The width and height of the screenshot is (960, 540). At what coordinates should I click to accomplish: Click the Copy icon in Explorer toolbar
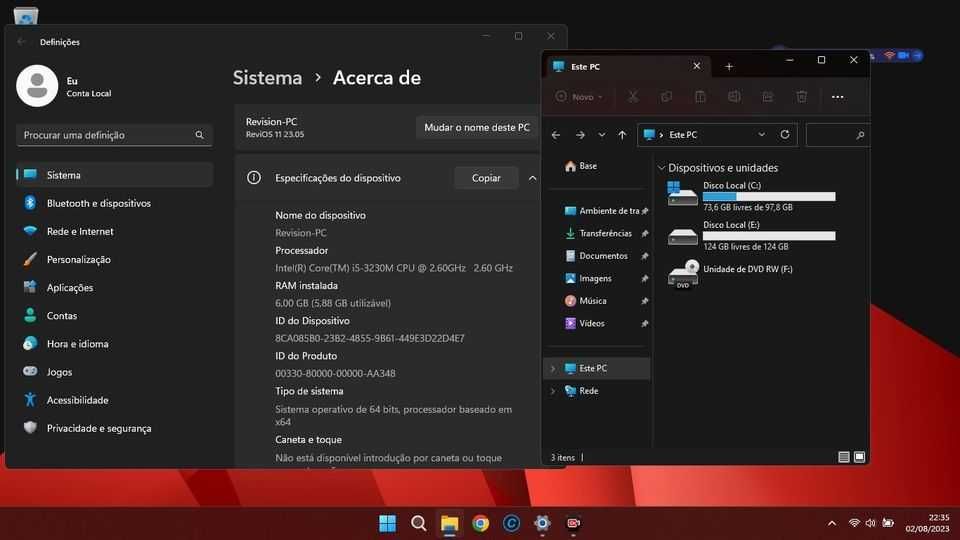[667, 97]
